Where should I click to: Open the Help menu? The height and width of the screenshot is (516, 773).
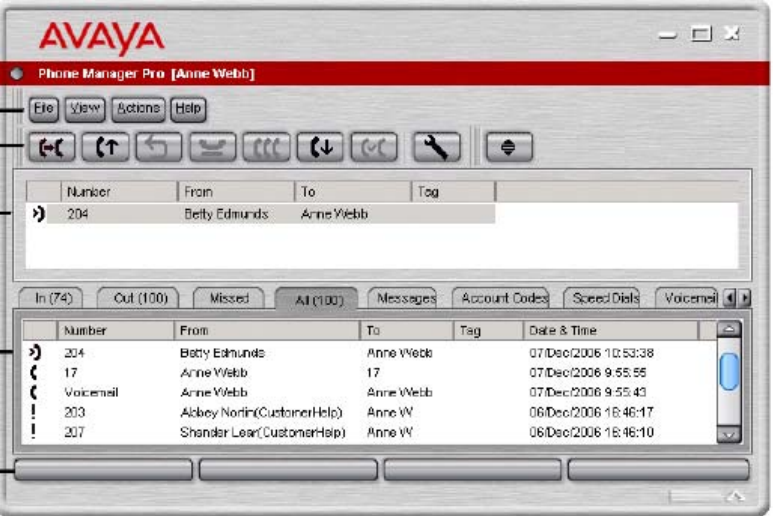[x=188, y=108]
